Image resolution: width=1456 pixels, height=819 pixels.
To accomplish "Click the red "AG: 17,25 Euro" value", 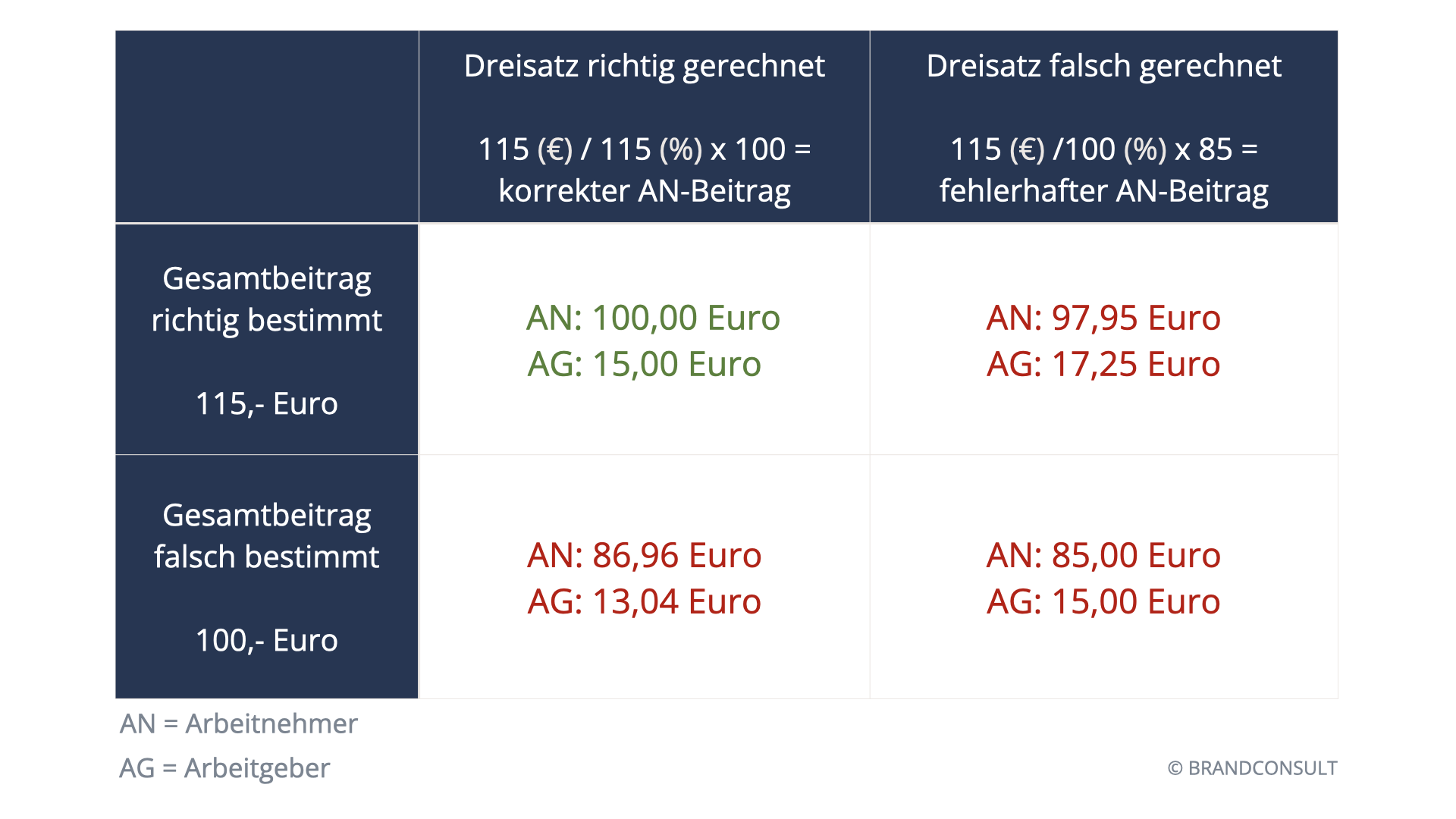I will pyautogui.click(x=1103, y=364).
